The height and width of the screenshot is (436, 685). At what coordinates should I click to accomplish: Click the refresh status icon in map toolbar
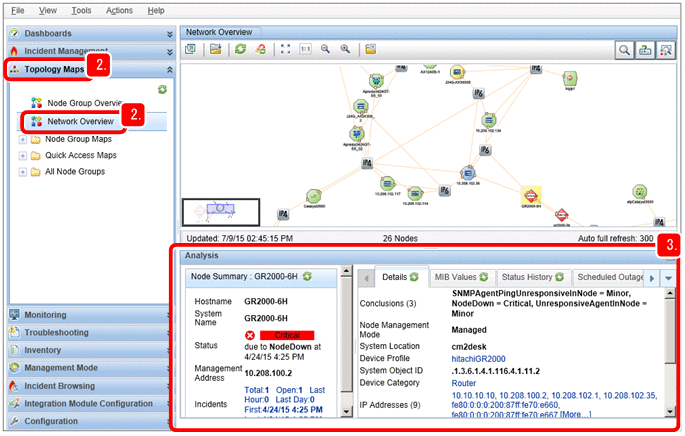pos(261,49)
